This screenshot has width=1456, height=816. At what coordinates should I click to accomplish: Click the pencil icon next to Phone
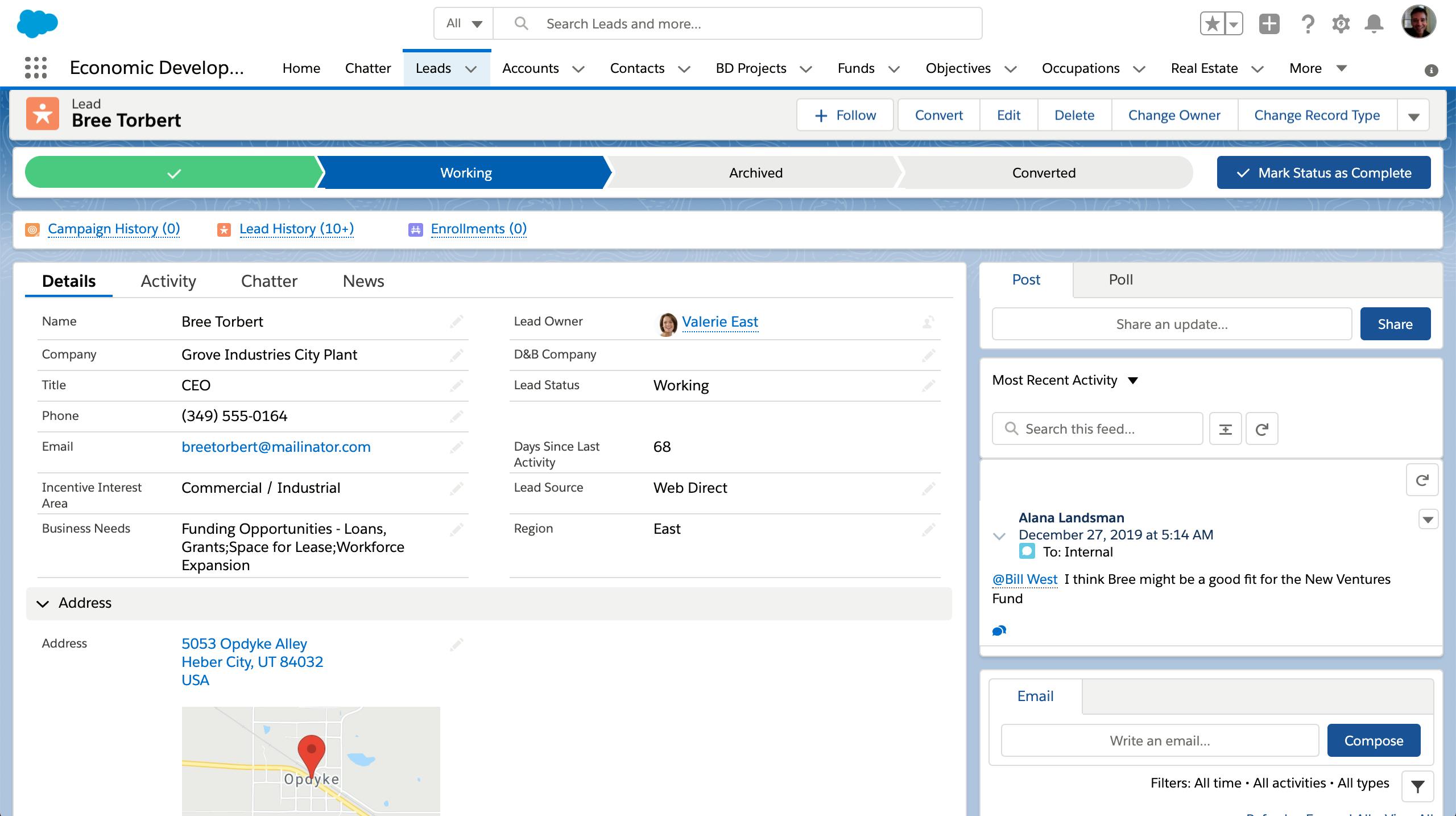(x=456, y=417)
